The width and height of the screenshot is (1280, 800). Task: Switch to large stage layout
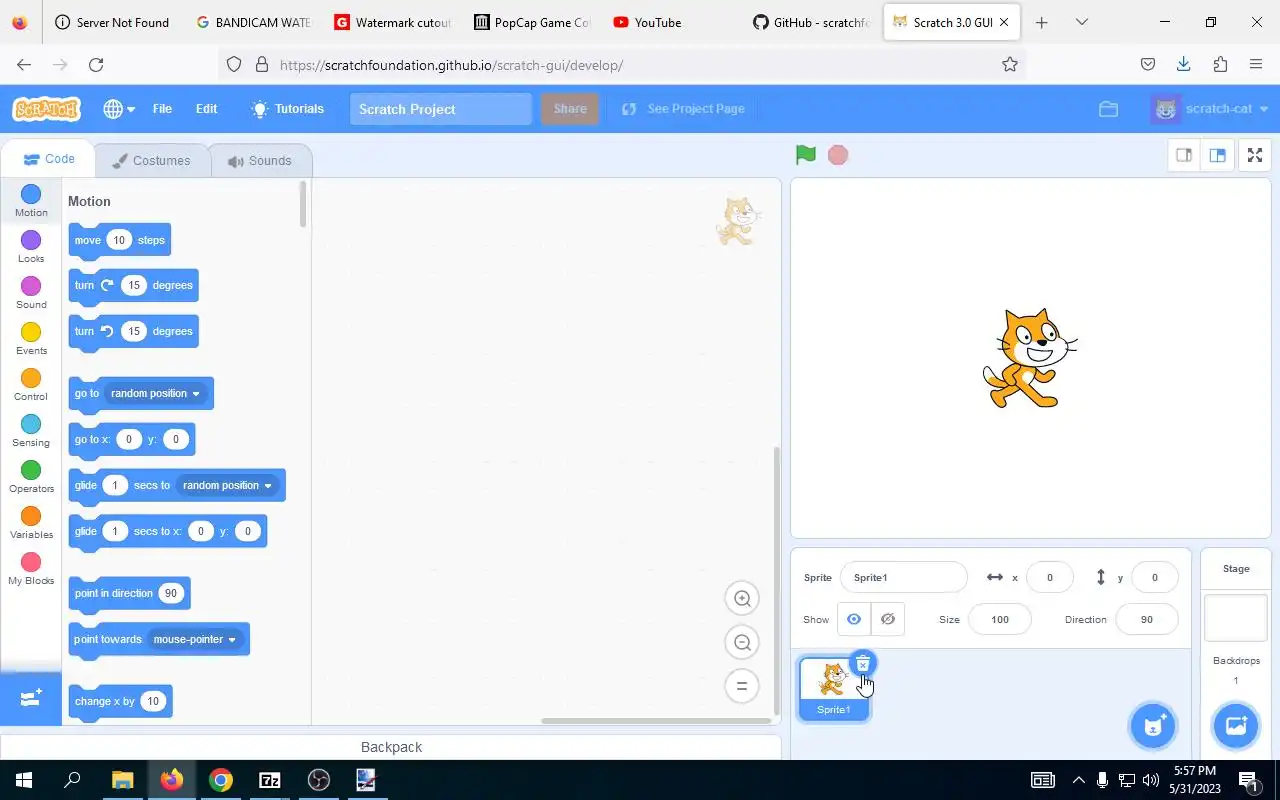pos(1217,155)
